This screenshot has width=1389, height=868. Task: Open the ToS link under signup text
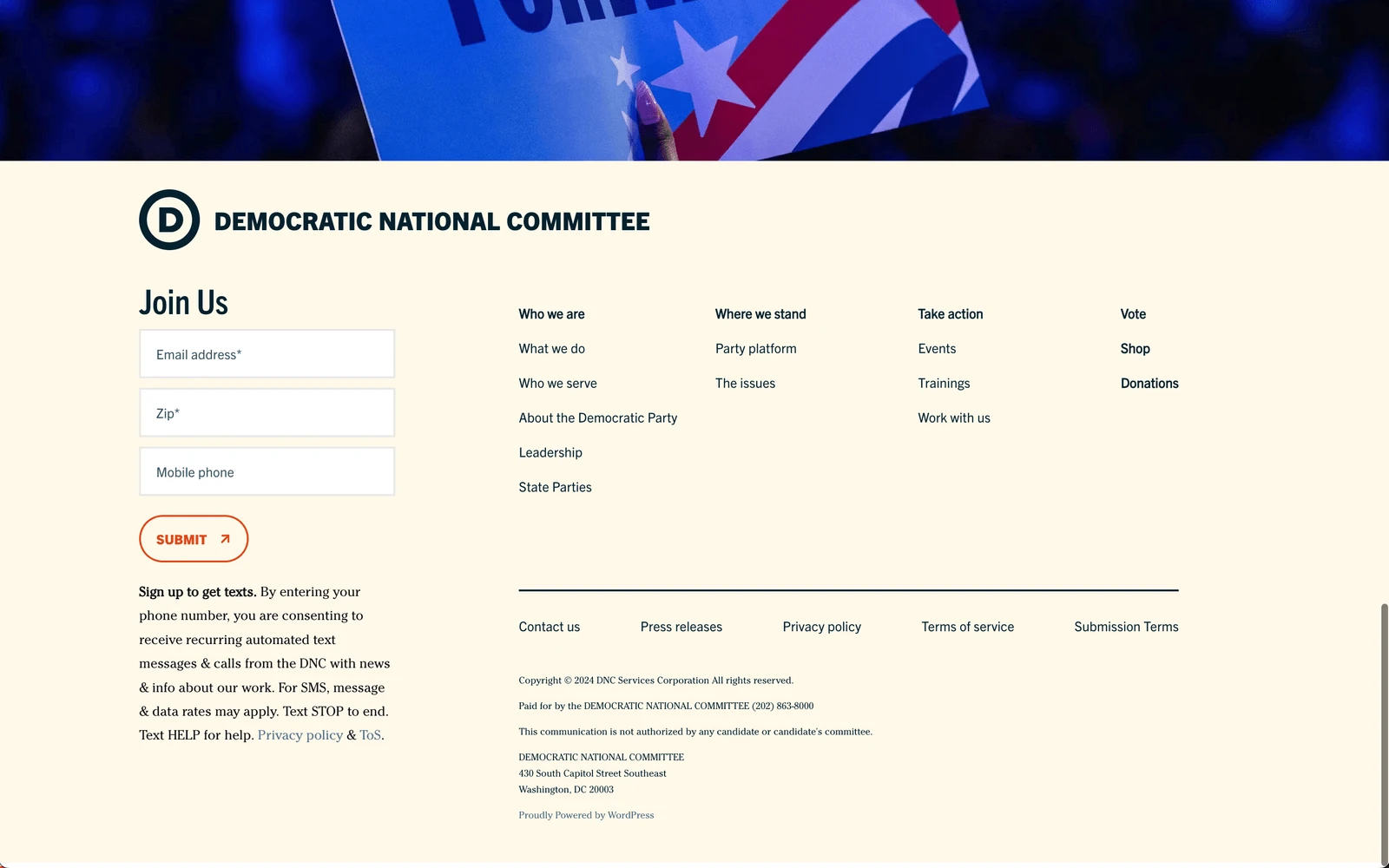pyautogui.click(x=371, y=735)
